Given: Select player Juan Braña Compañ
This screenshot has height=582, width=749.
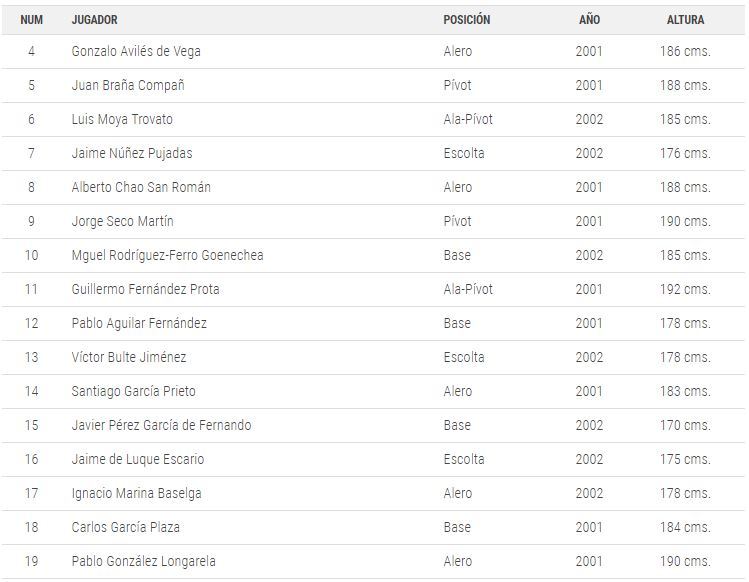Looking at the screenshot, I should pyautogui.click(x=128, y=85).
